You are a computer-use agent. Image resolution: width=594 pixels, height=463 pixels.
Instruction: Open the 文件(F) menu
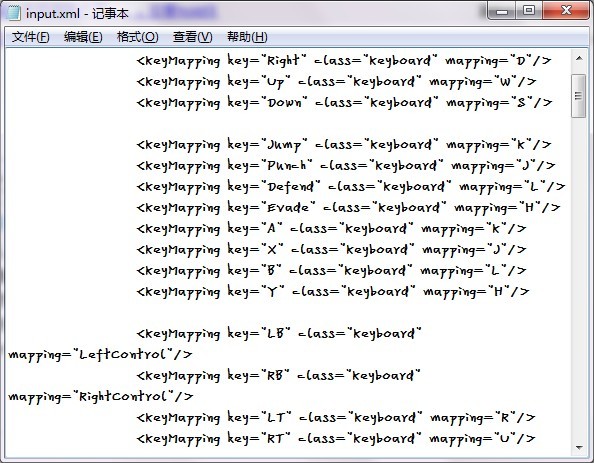[x=31, y=37]
